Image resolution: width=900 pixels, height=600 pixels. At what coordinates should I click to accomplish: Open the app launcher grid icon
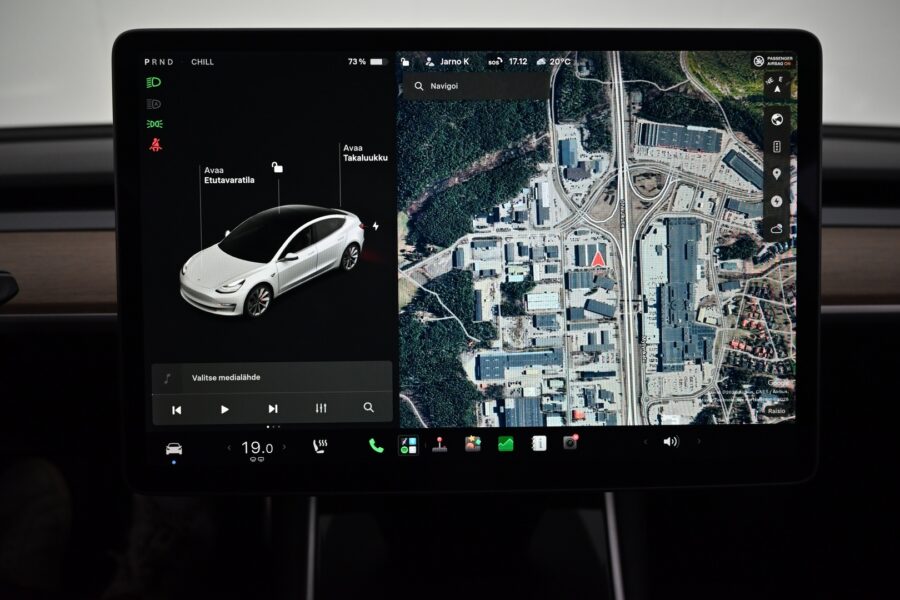(x=408, y=445)
